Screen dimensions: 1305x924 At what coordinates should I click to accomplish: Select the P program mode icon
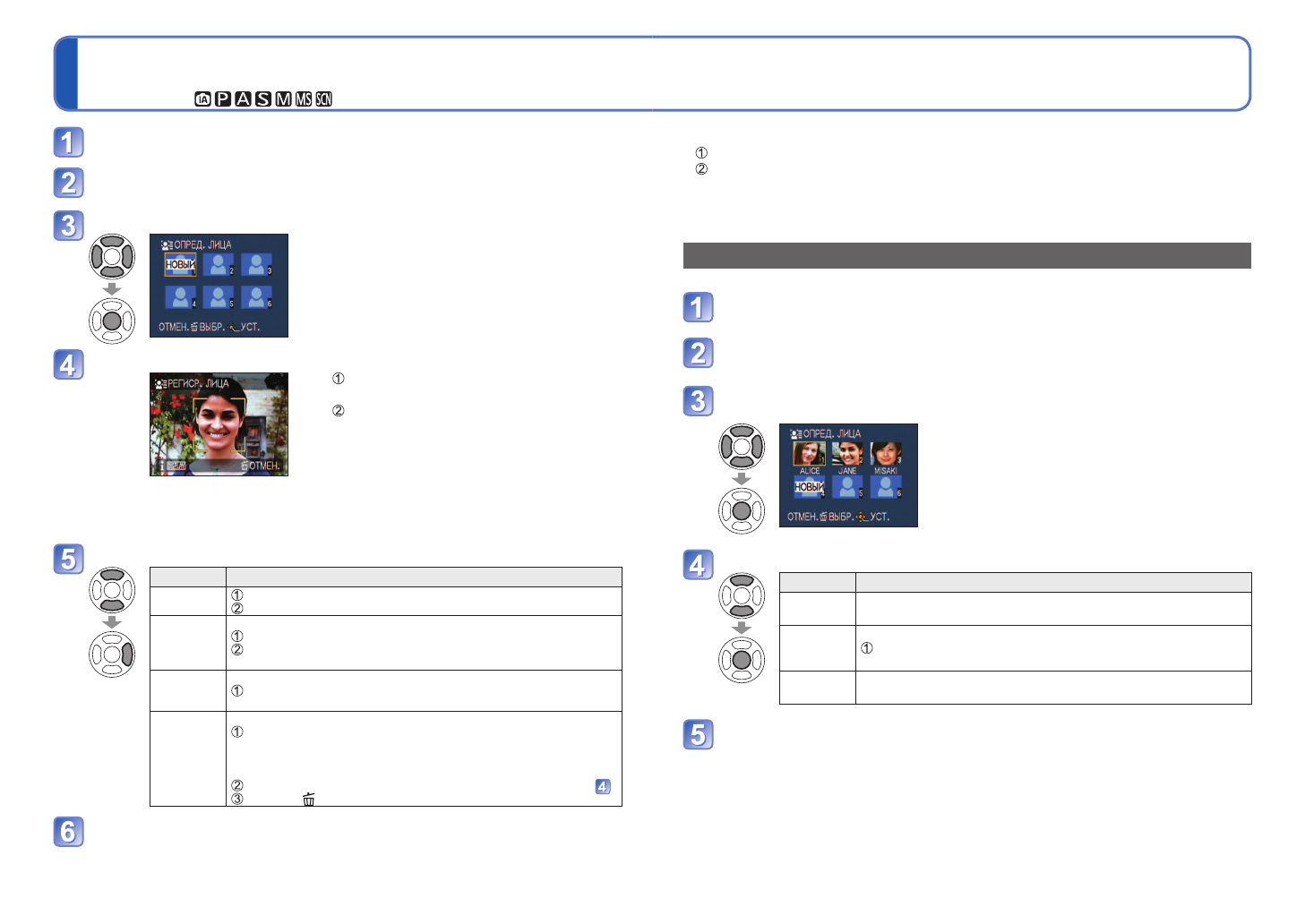tap(223, 99)
